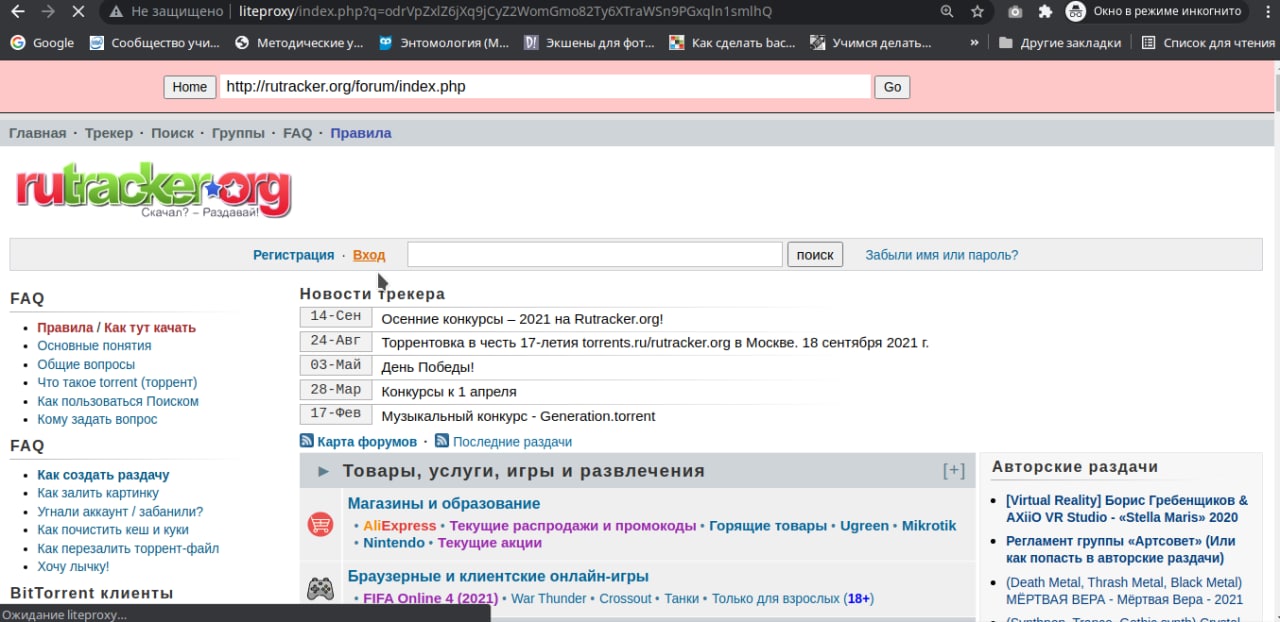Click the browser address bar URL
Image resolution: width=1280 pixels, height=622 pixels.
[506, 12]
